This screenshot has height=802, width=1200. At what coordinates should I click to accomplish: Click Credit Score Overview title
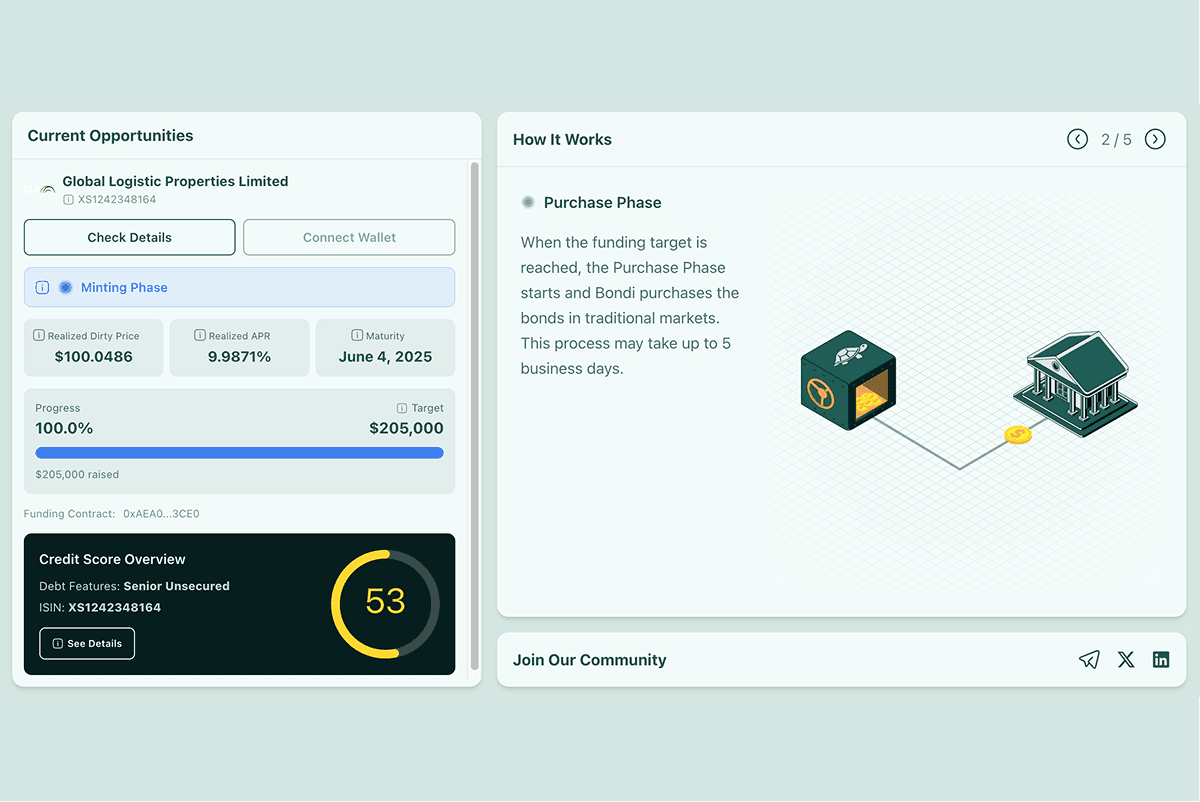tap(112, 559)
